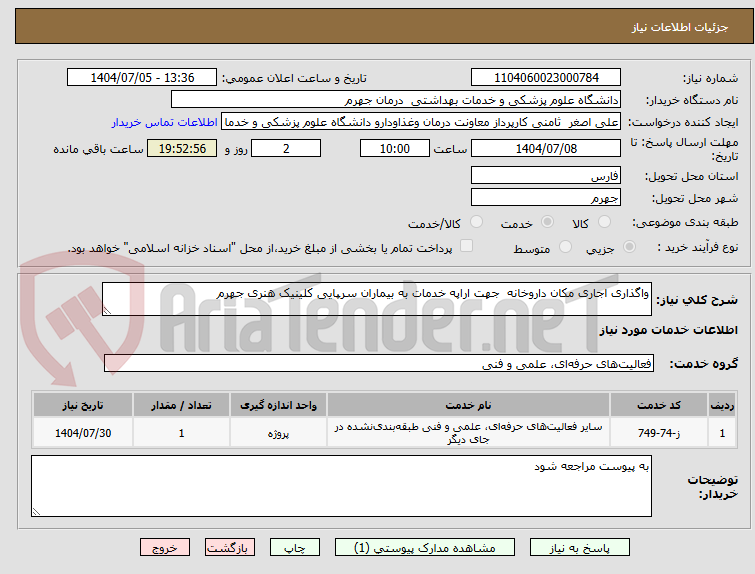This screenshot has width=755, height=574.
Task: Click the گروه خدمت service group field
Action: click(x=379, y=364)
